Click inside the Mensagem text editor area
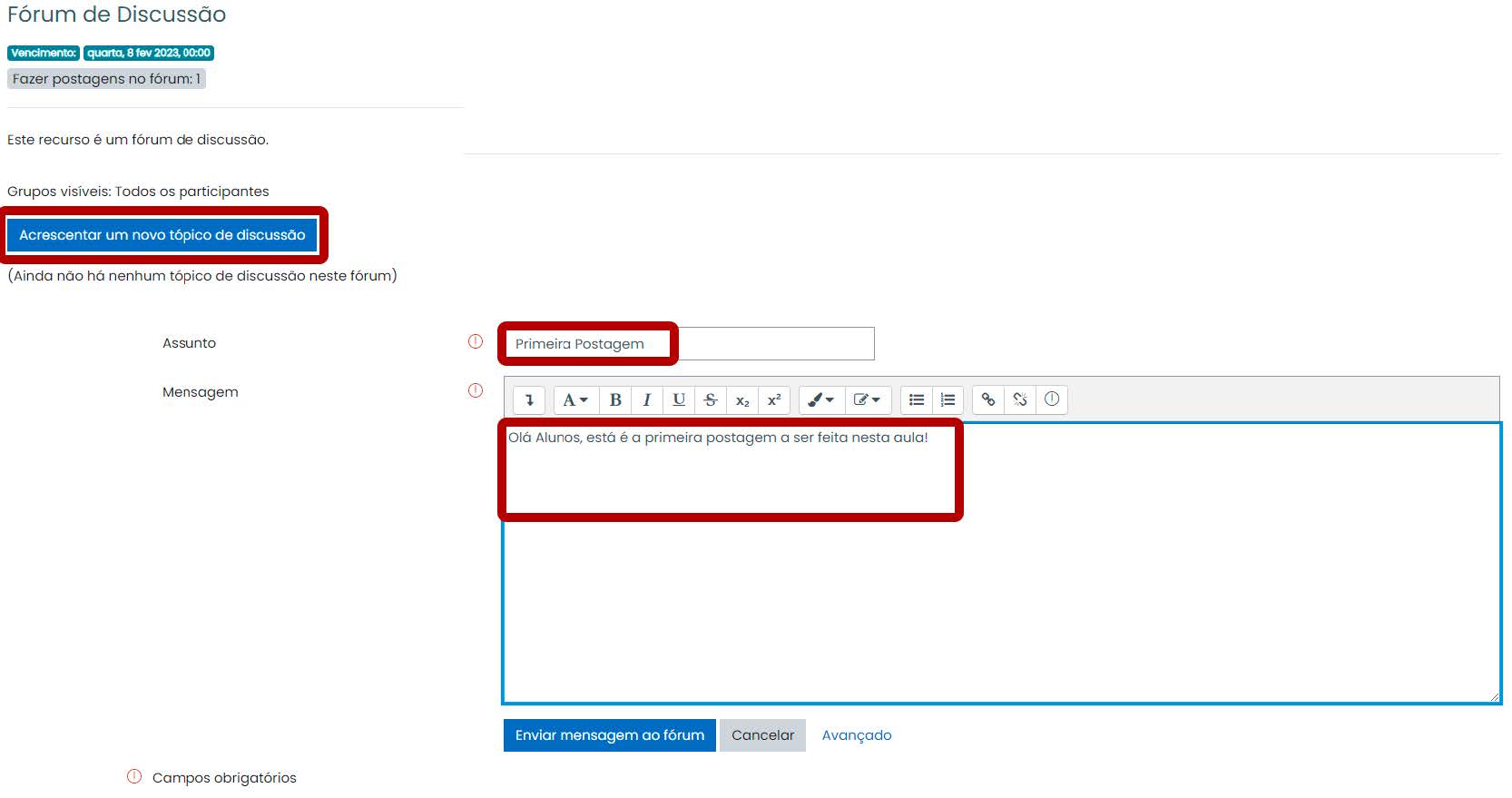The image size is (1512, 798). [x=1002, y=563]
